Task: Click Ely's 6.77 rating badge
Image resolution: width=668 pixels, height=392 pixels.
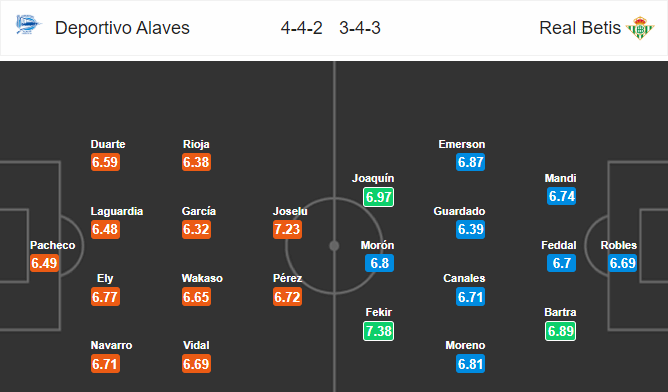Action: [x=105, y=297]
